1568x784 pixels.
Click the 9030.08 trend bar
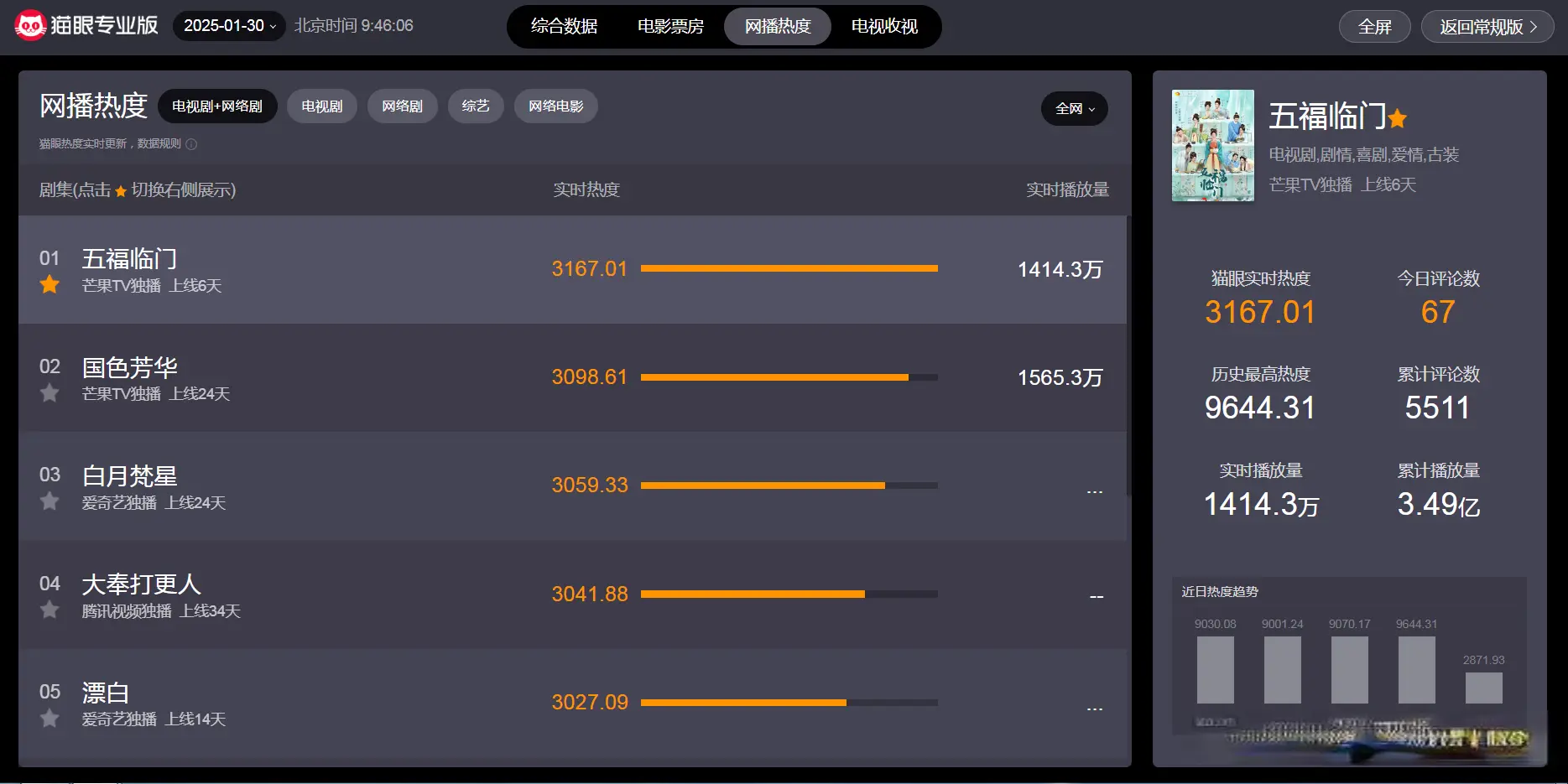point(1216,669)
